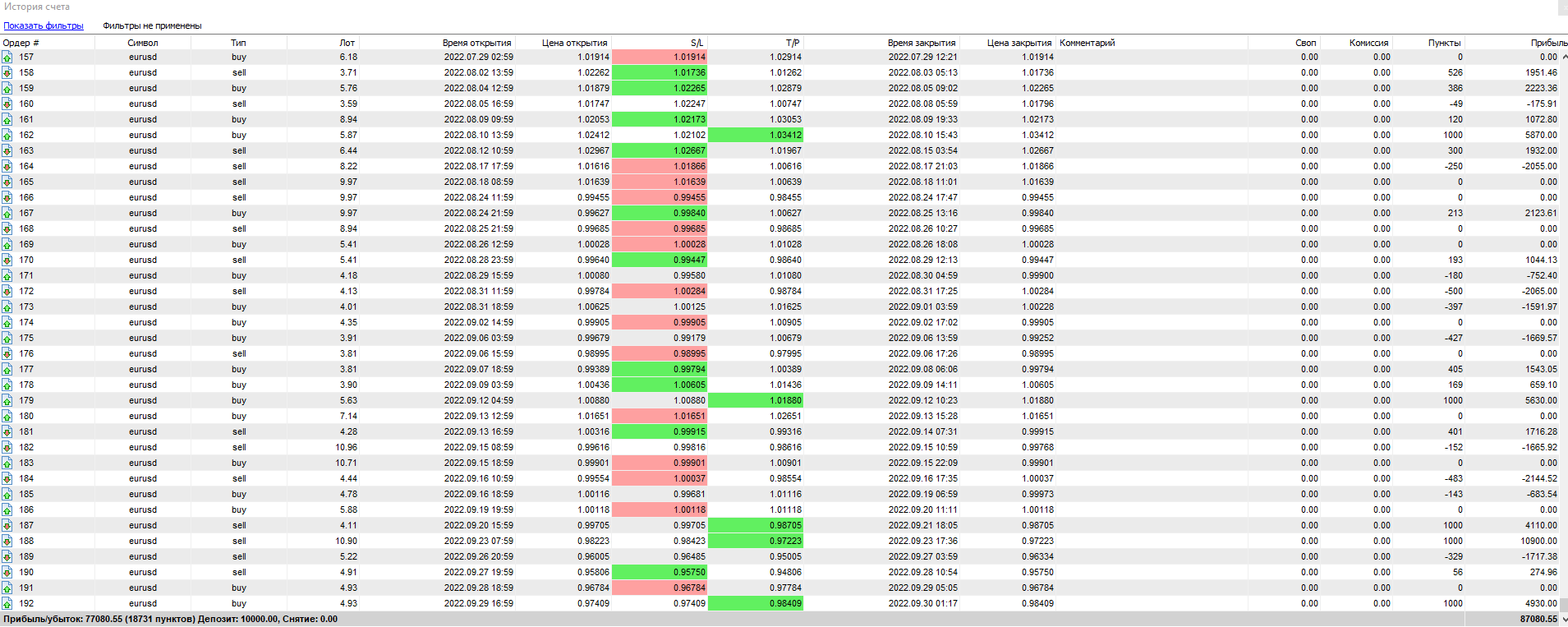Click the Показать фильтры link
This screenshot has height=627, width=1568.
[44, 25]
